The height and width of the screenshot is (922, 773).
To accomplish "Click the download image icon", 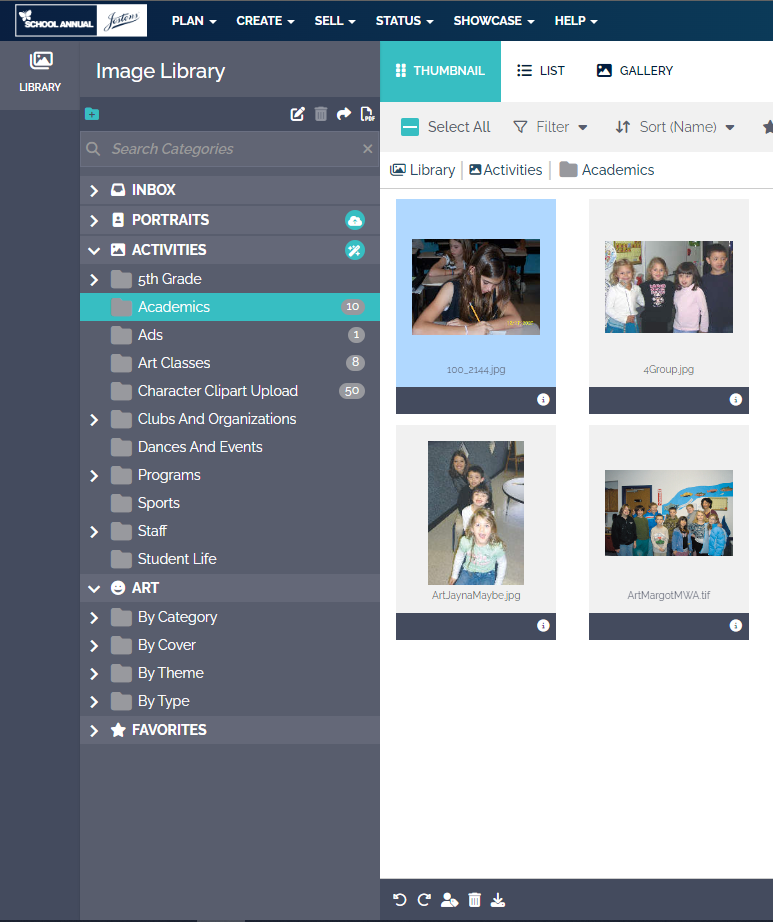I will tap(498, 900).
